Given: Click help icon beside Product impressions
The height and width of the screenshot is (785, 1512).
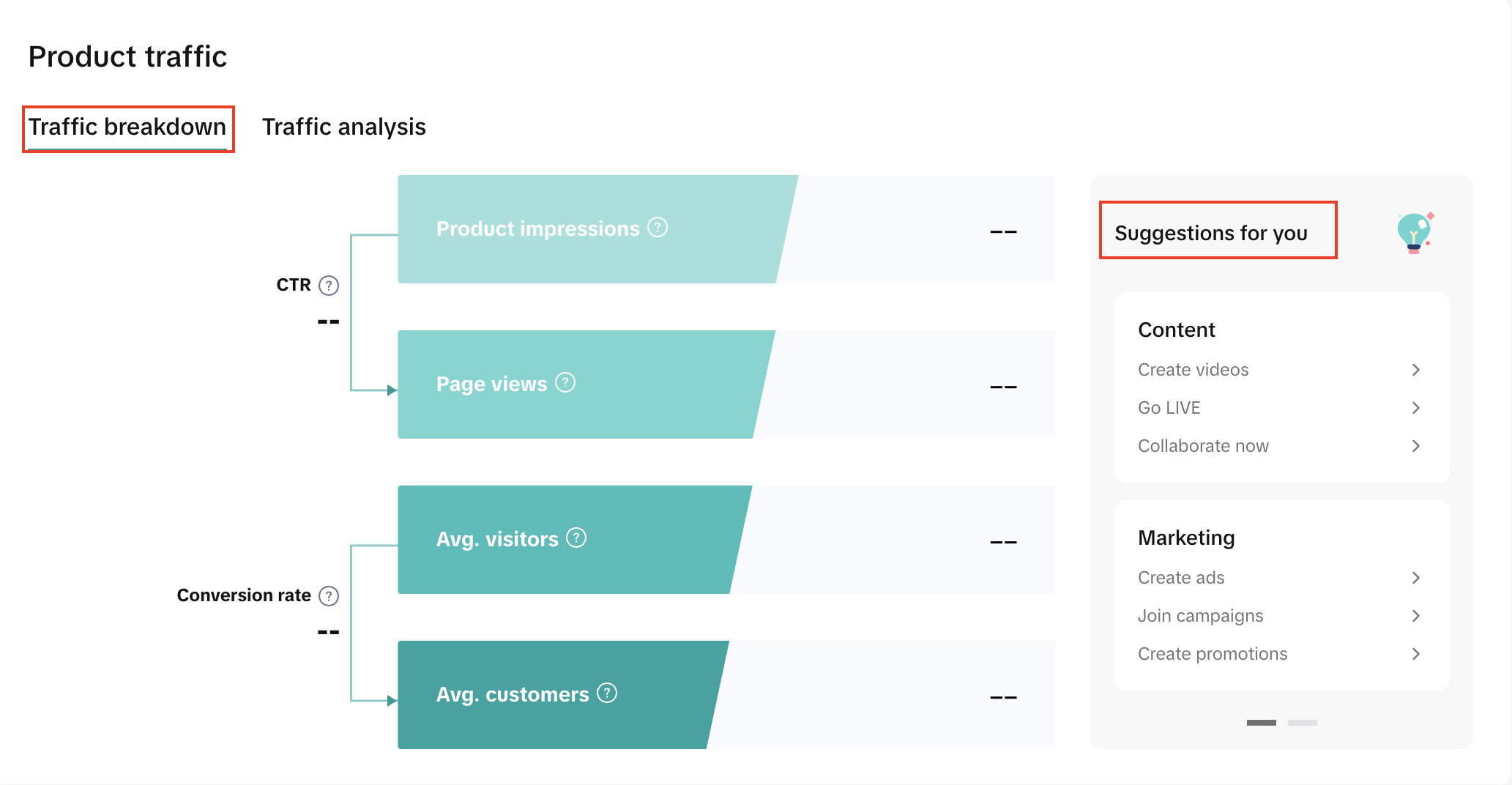Looking at the screenshot, I should click(x=658, y=228).
